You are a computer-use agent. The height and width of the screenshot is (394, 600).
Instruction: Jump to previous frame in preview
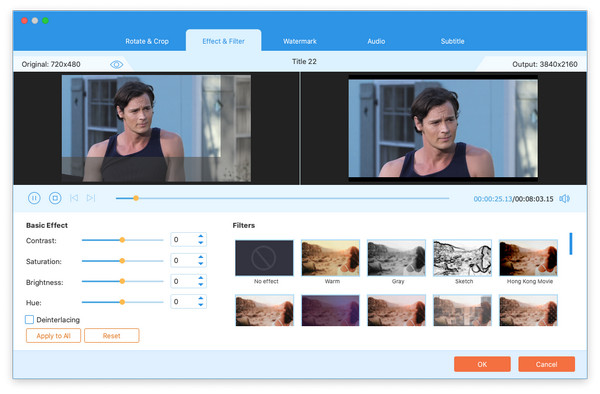coord(74,198)
